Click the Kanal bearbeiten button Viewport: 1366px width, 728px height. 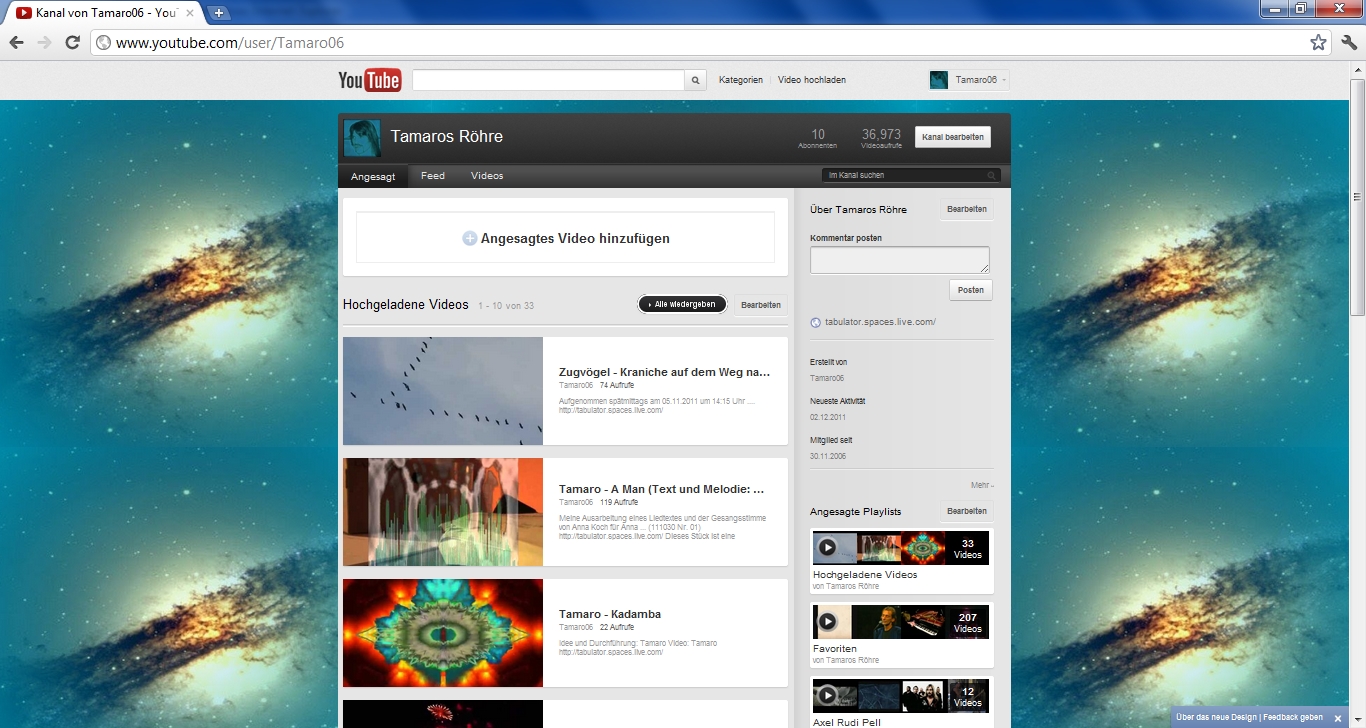[953, 137]
